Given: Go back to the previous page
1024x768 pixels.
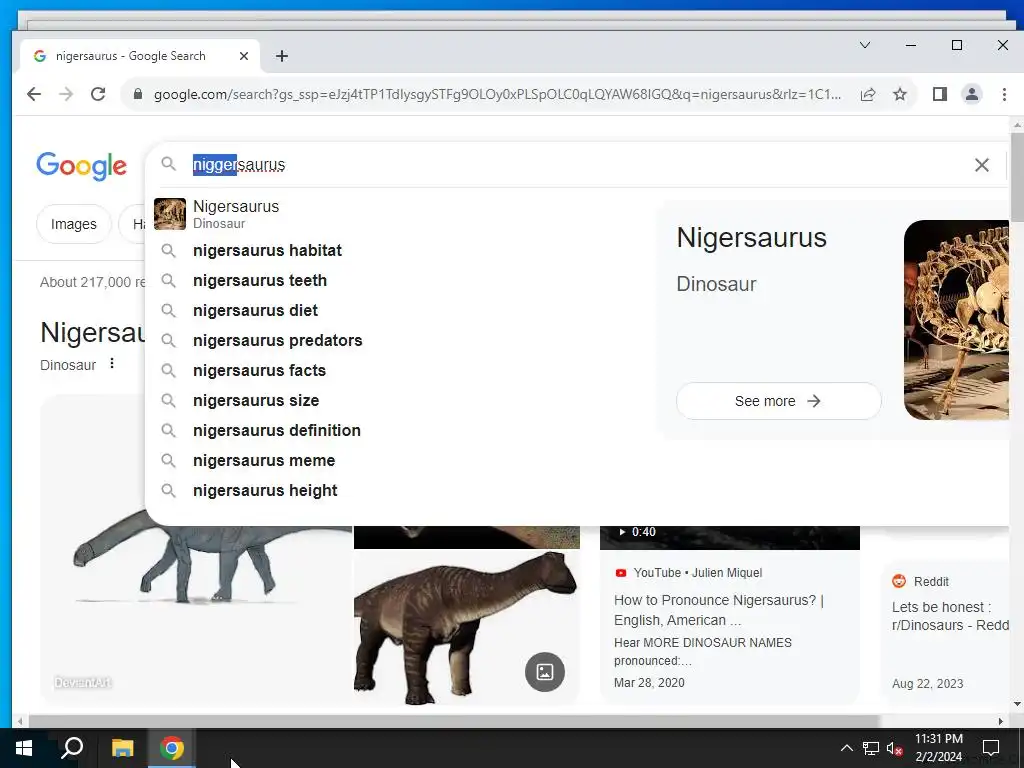Looking at the screenshot, I should pos(34,94).
